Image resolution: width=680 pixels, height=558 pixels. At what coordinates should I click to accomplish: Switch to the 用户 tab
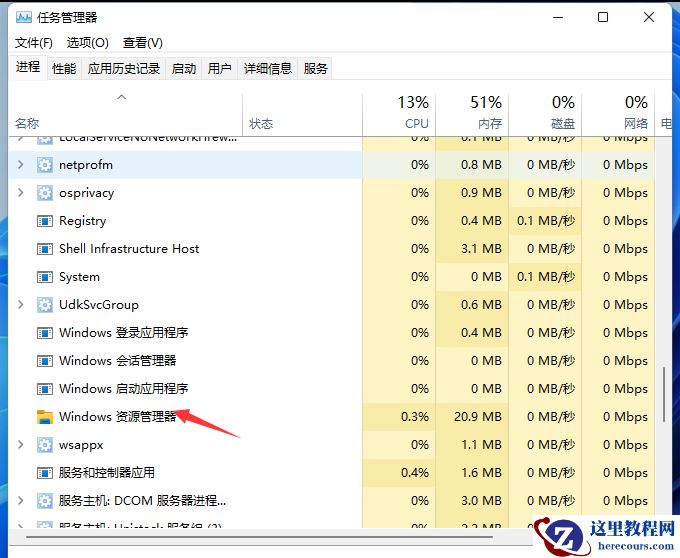[x=219, y=69]
